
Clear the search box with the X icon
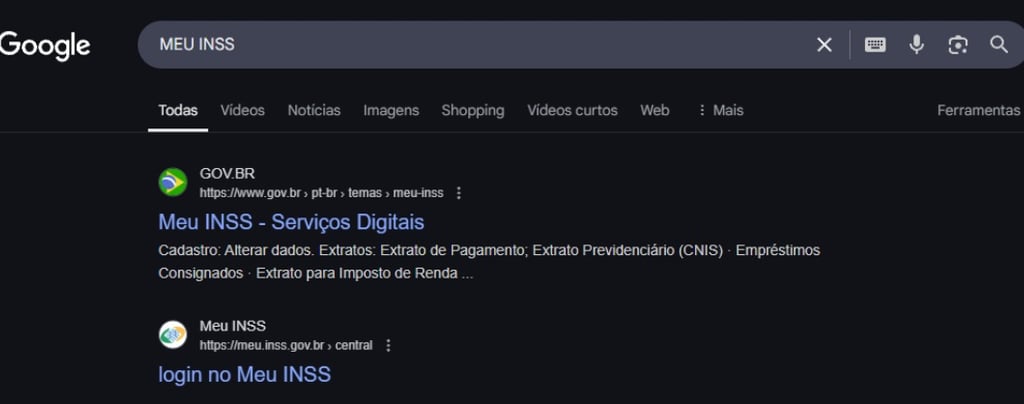click(824, 44)
